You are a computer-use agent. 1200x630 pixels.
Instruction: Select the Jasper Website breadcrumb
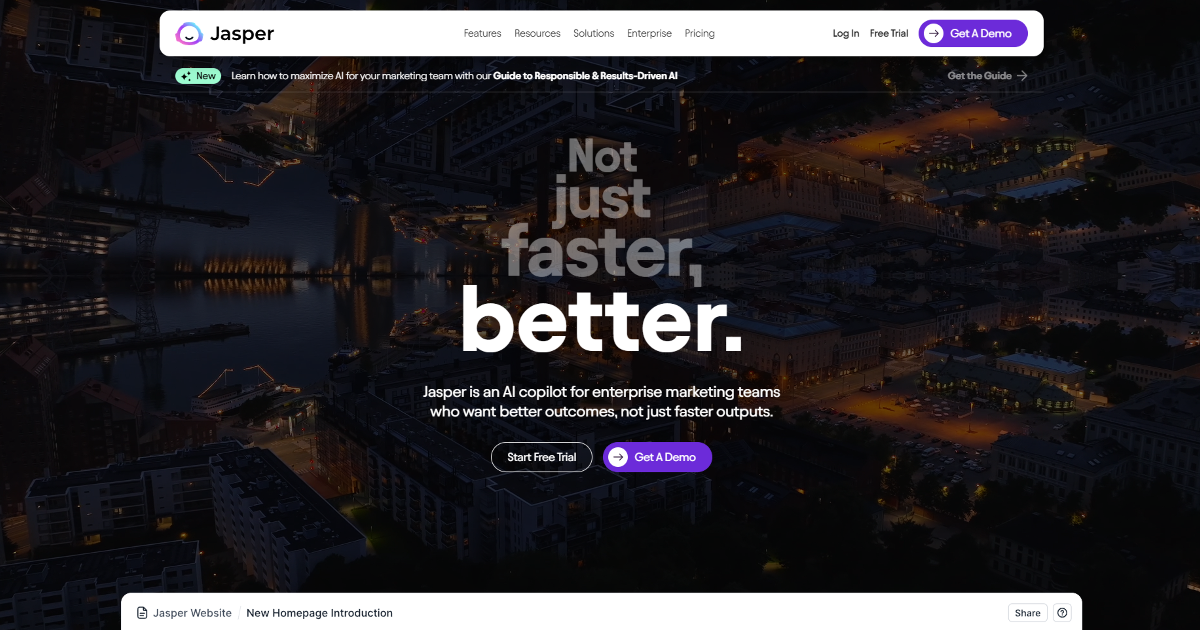pos(192,613)
